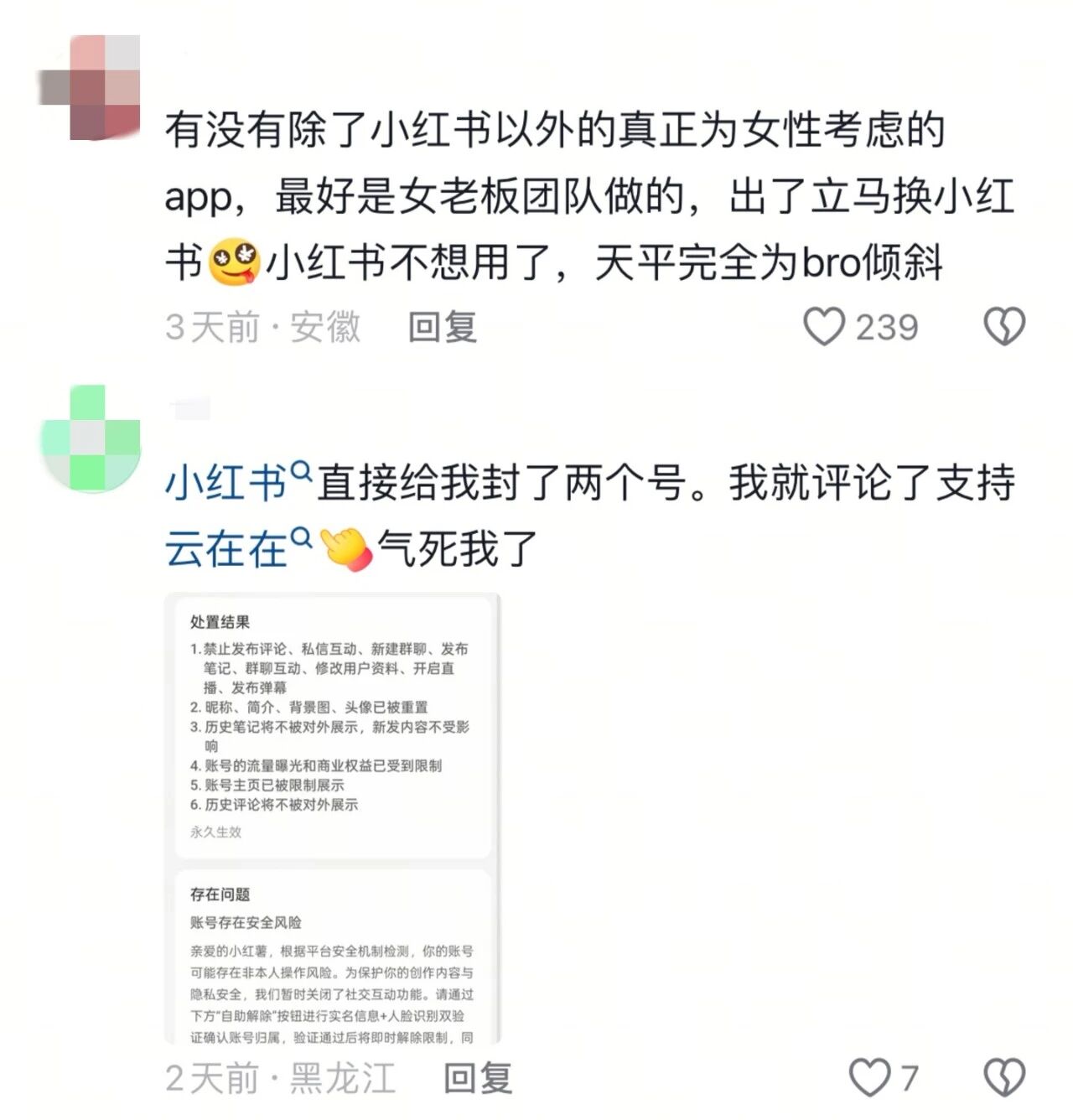This screenshot has width=1073, height=1120.
Task: Tap the 7 like count
Action: click(910, 1078)
